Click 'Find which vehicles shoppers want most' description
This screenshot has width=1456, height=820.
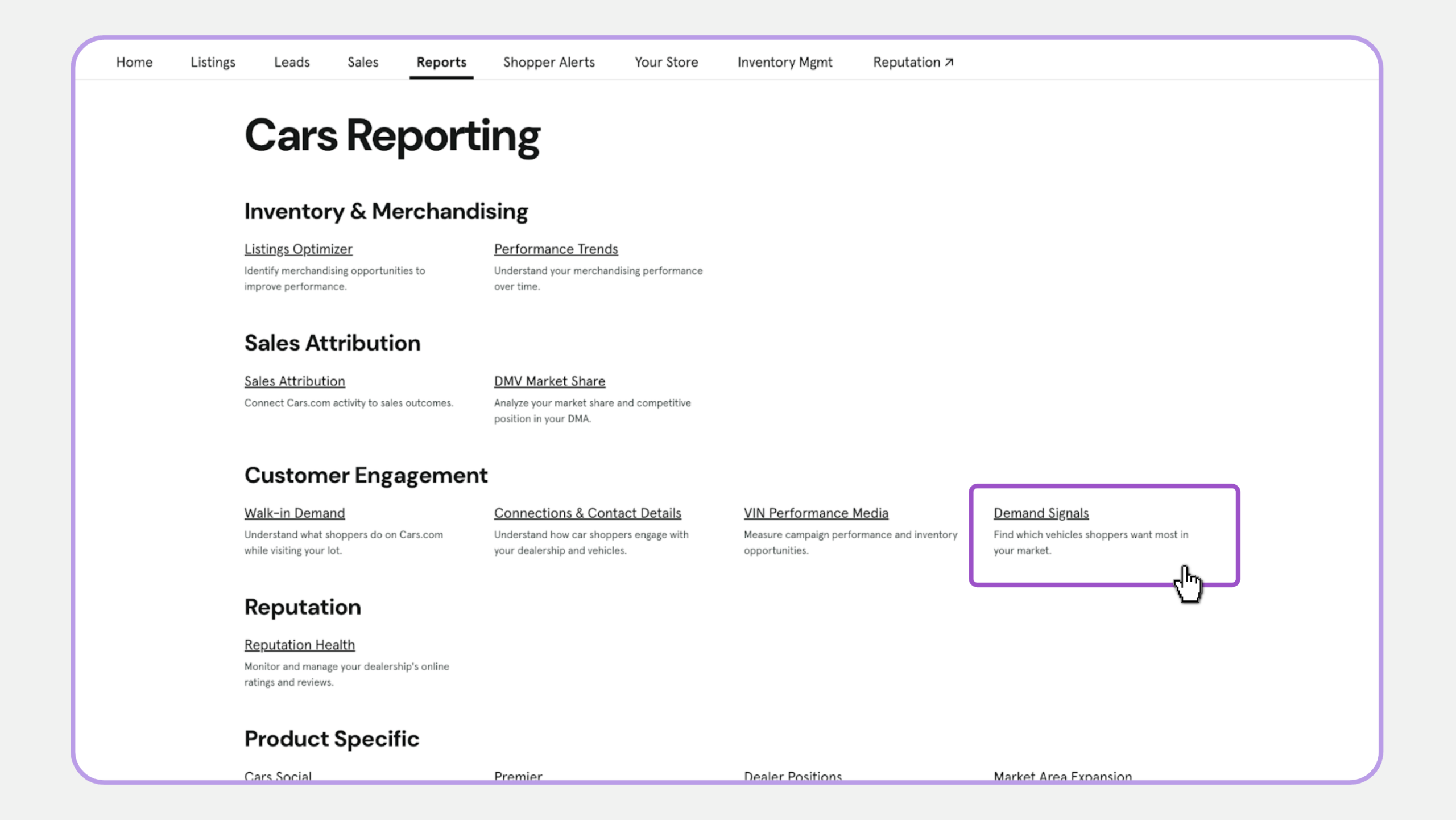(x=1091, y=542)
